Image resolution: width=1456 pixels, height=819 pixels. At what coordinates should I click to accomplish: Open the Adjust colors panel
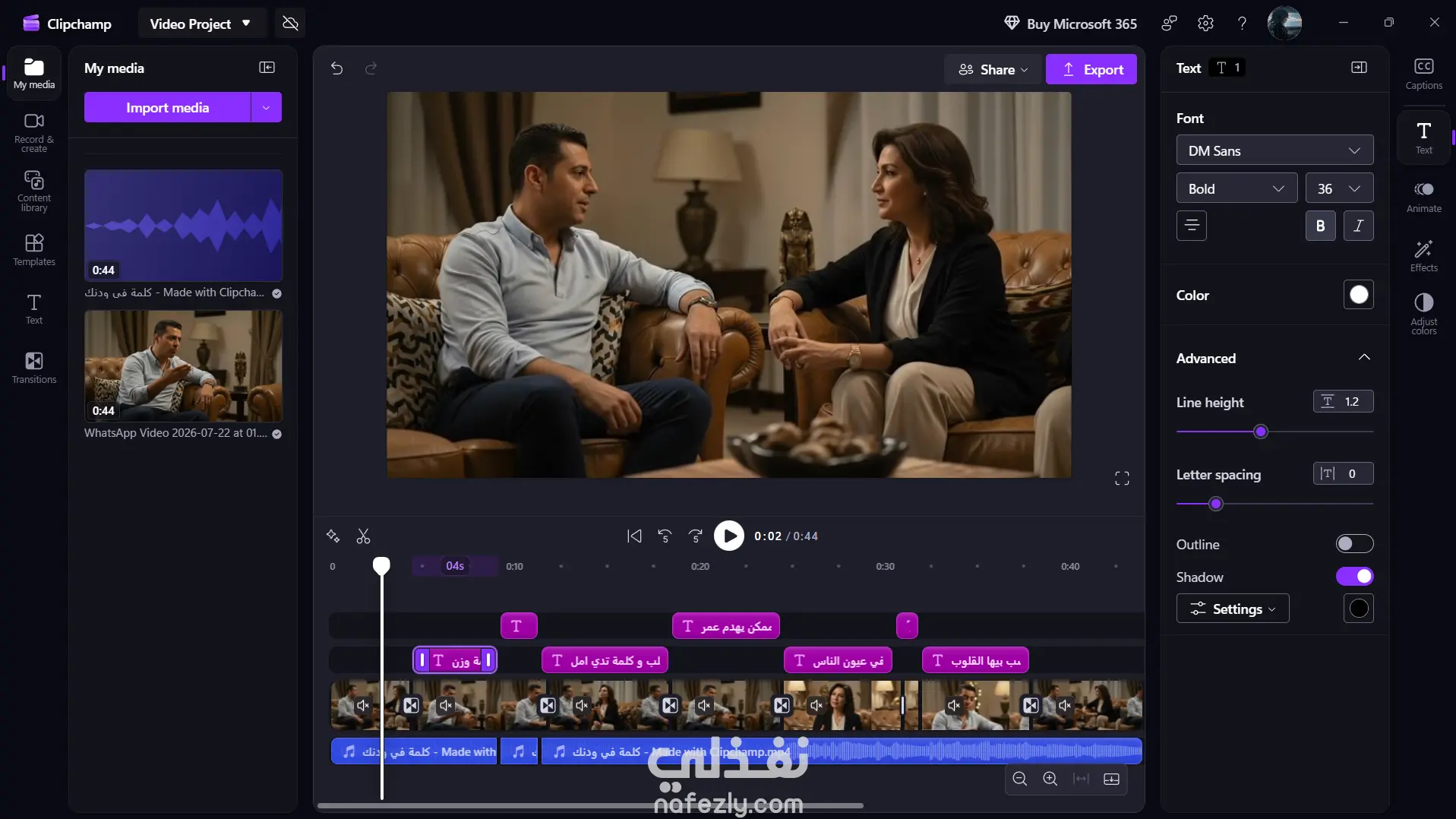(x=1423, y=314)
